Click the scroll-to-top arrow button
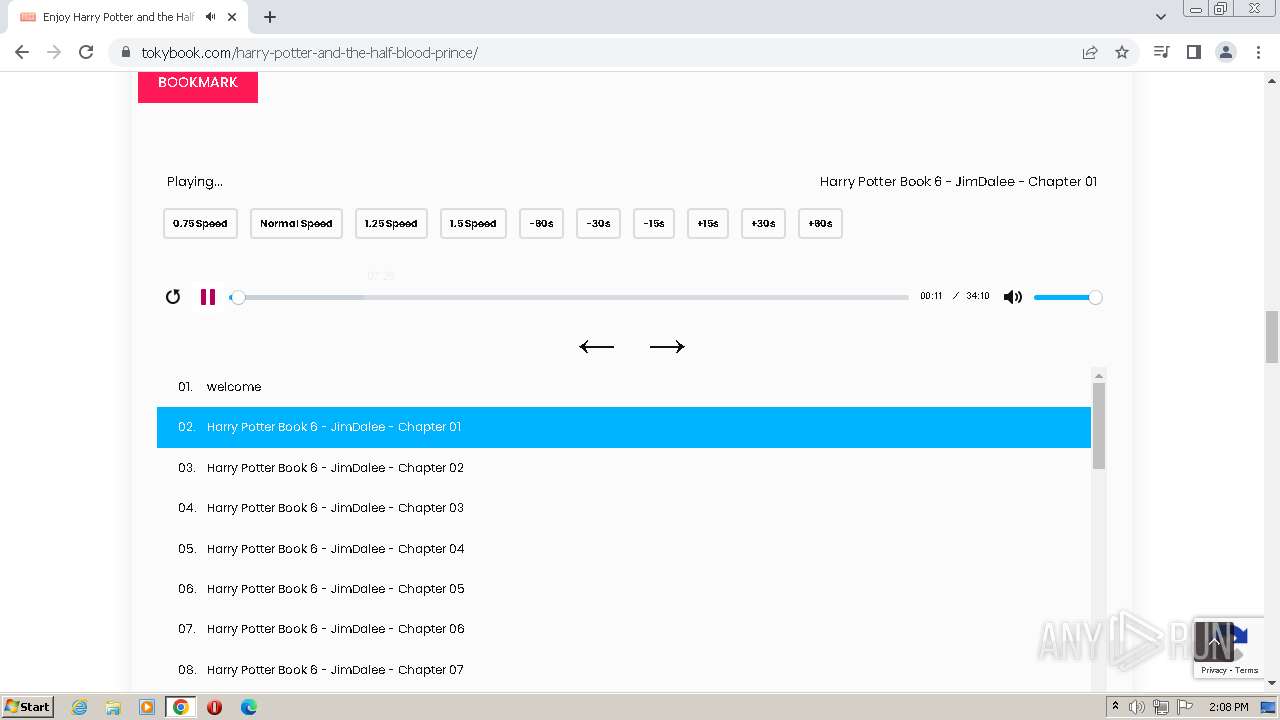Image resolution: width=1280 pixels, height=720 pixels. (x=1214, y=641)
